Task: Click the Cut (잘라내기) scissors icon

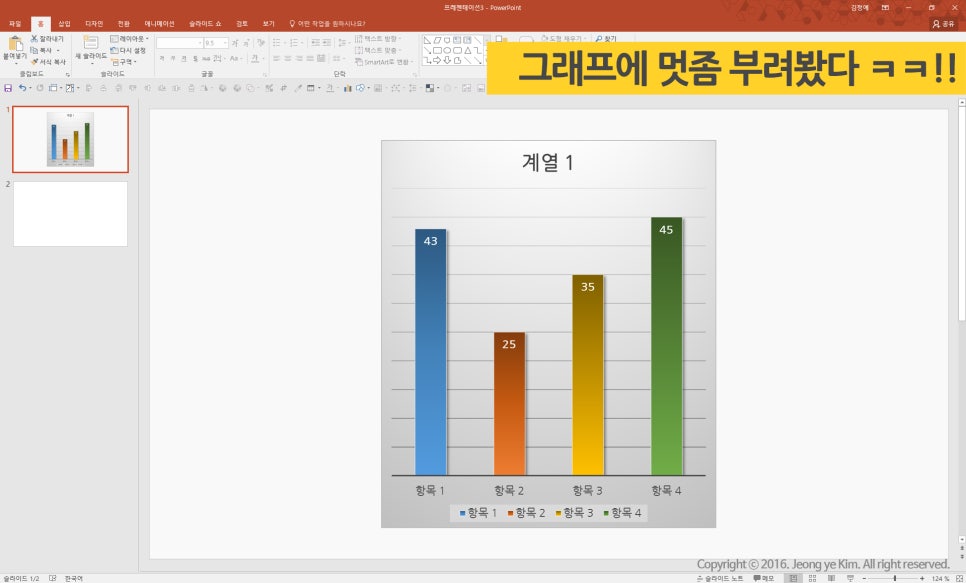Action: pos(34,39)
